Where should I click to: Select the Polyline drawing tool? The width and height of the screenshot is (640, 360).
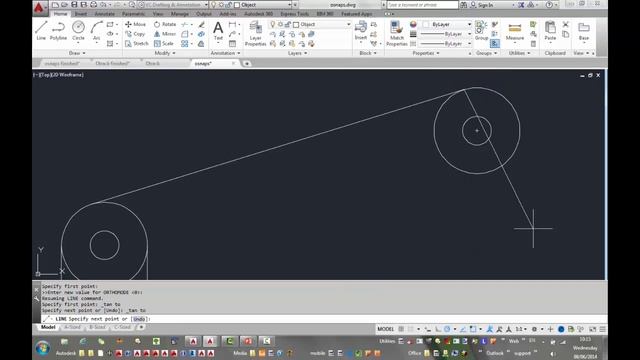58,31
